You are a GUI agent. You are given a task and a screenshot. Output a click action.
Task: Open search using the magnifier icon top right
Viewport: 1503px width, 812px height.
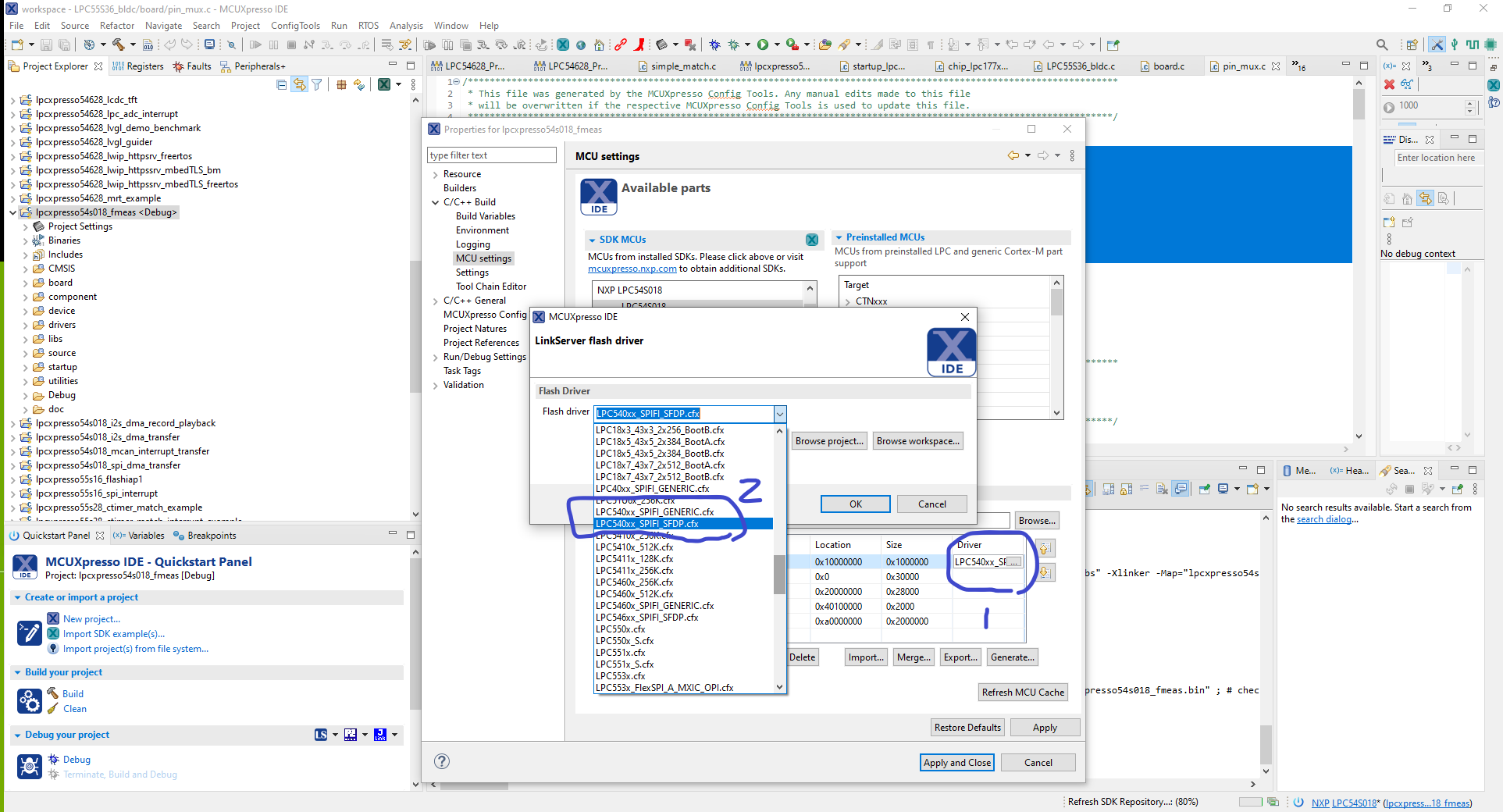coord(1382,45)
